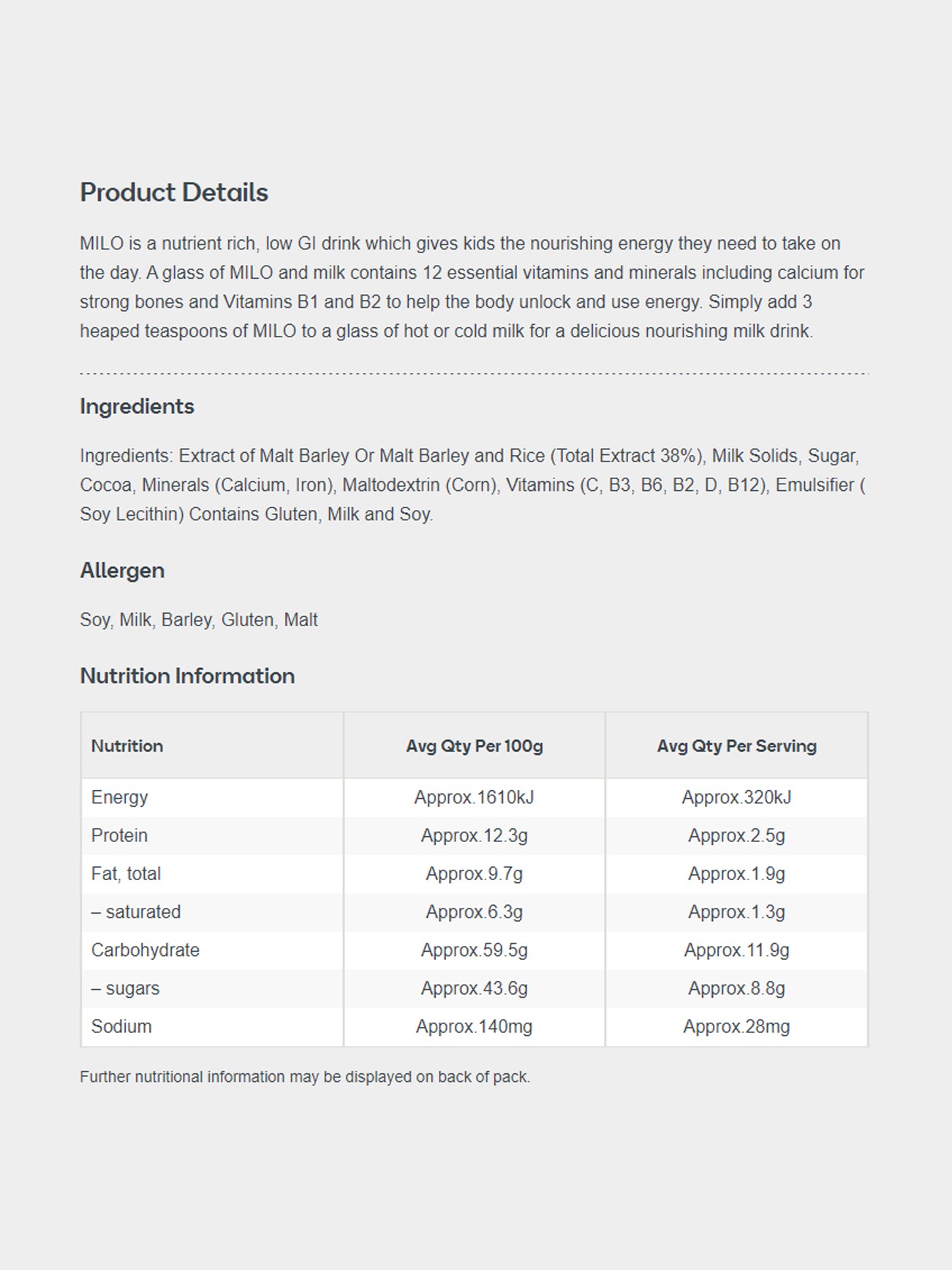This screenshot has width=952, height=1270.
Task: Click the Avg Qty Per Serving header
Action: pos(736,745)
